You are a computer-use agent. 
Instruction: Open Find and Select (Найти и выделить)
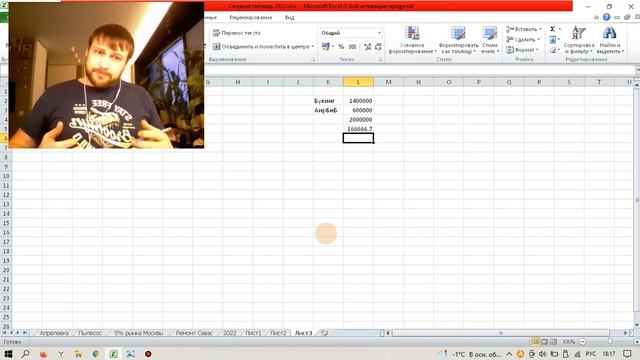pyautogui.click(x=610, y=40)
